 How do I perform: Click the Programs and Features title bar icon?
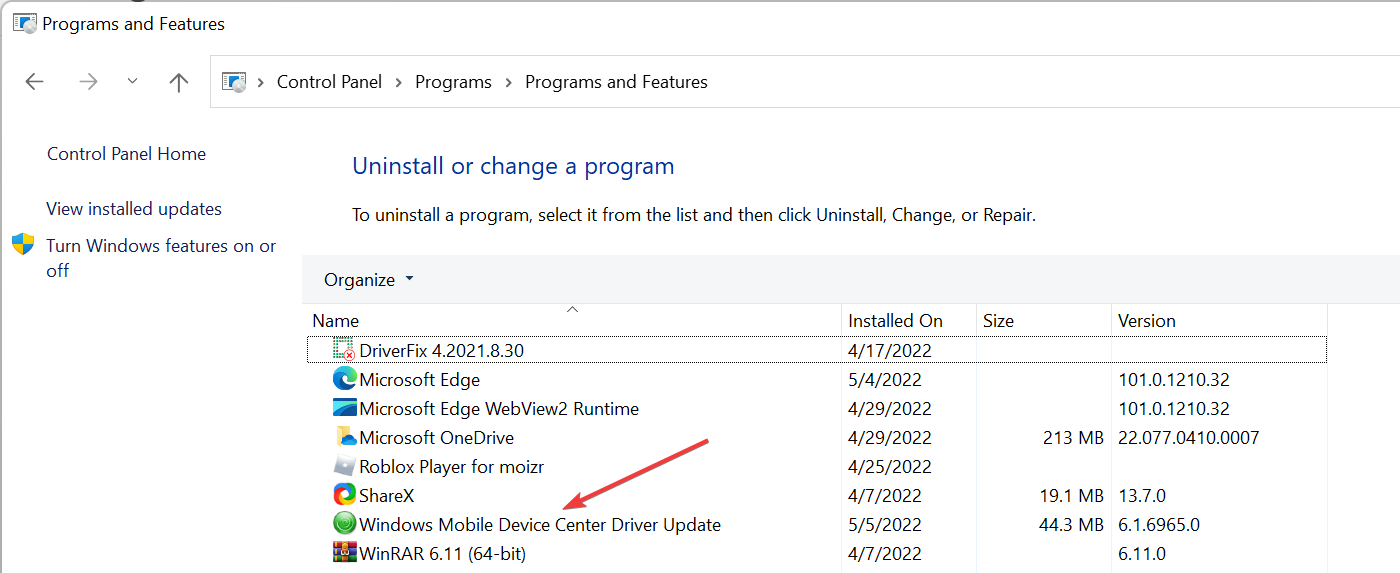[x=25, y=23]
